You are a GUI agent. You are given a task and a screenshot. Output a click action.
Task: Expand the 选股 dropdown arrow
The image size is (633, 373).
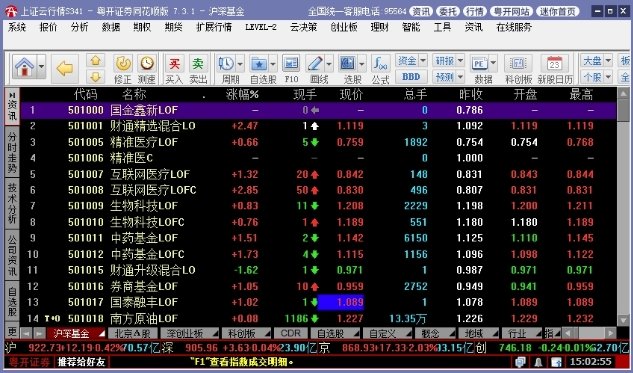coord(362,64)
